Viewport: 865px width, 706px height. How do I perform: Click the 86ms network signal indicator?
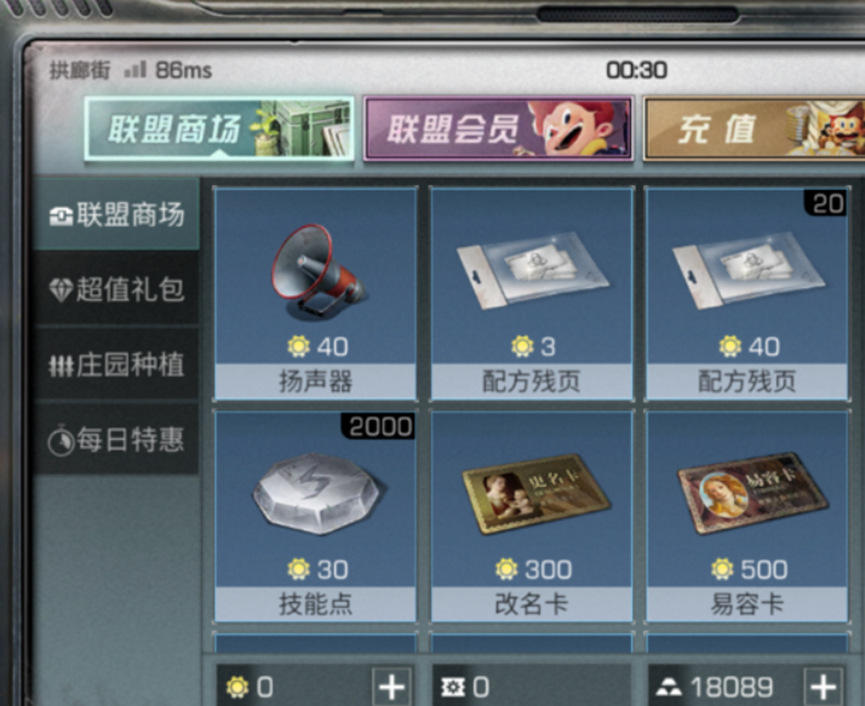click(168, 70)
